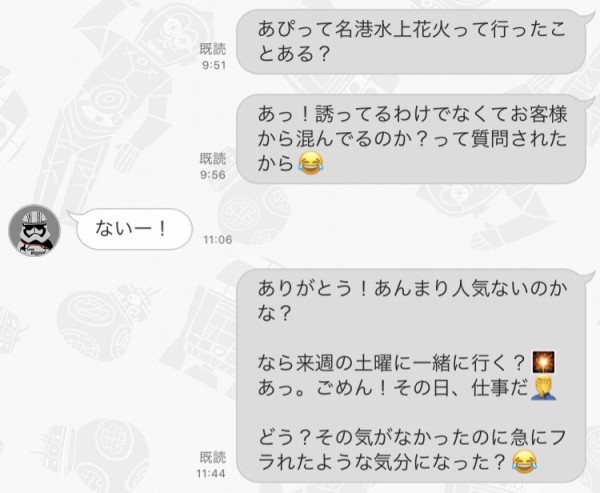600x493 pixels.
Task: Click the line starting どう？その気がなかった
Action: 412,437
